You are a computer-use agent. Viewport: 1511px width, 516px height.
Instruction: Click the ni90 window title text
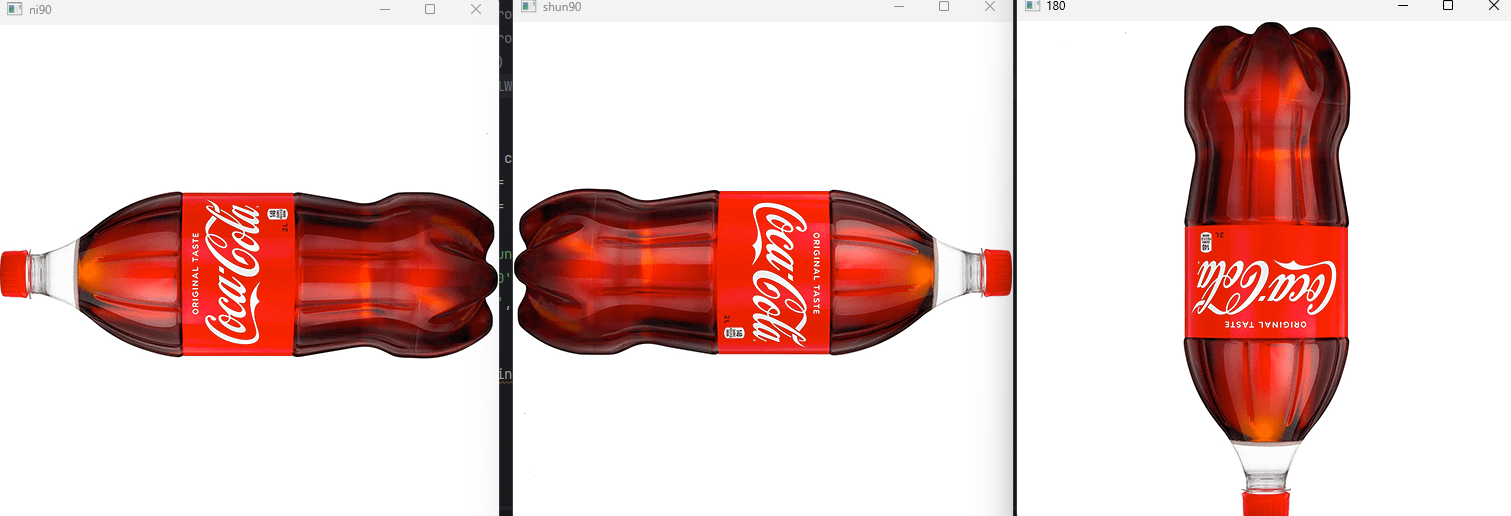(x=40, y=9)
